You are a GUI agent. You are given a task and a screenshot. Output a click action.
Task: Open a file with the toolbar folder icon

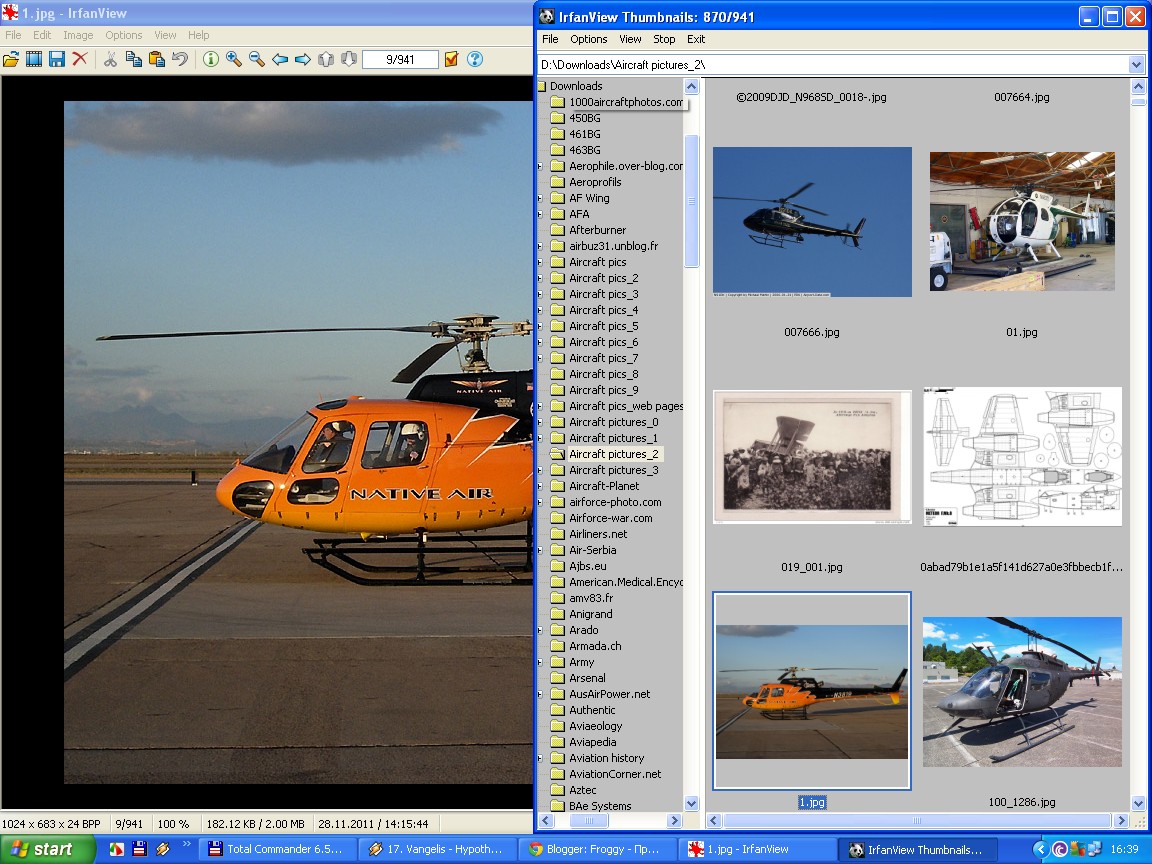pos(11,60)
